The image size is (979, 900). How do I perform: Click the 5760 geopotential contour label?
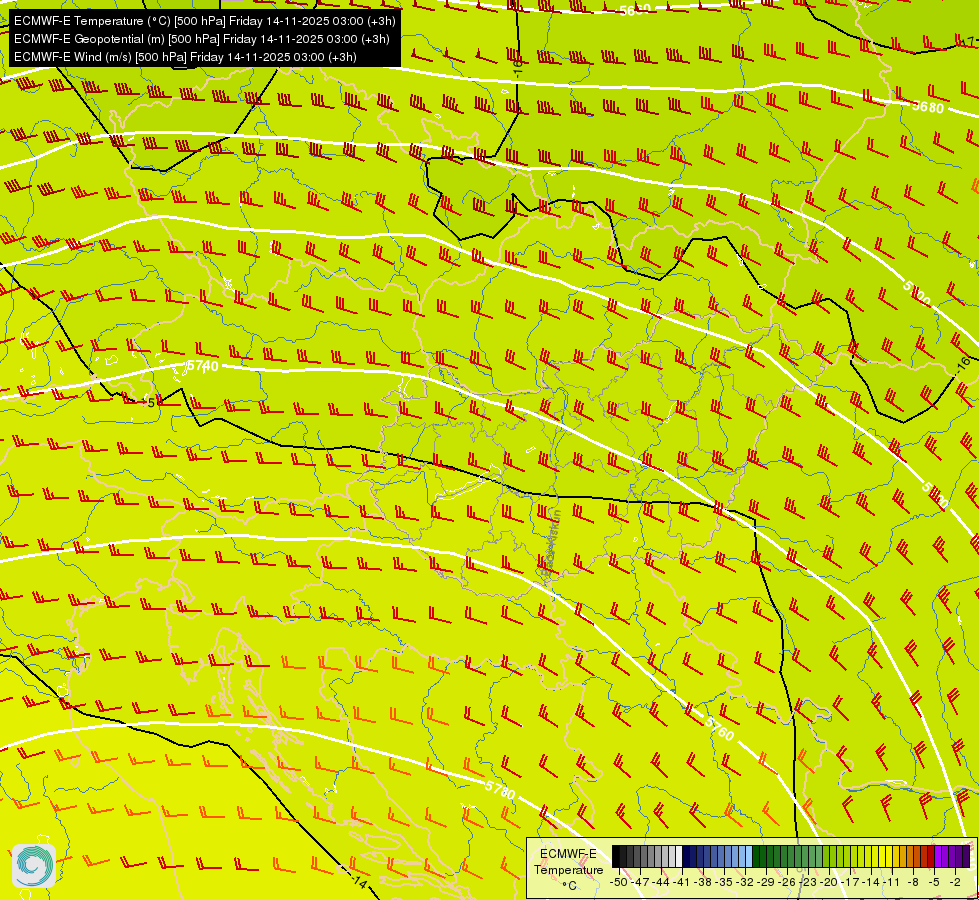click(720, 729)
